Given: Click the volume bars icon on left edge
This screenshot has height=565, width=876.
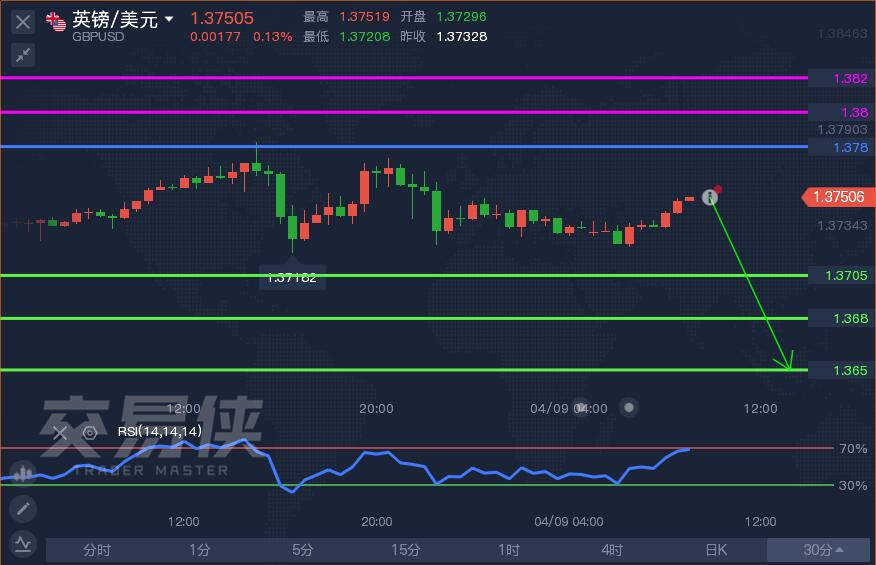Looking at the screenshot, I should click(20, 472).
